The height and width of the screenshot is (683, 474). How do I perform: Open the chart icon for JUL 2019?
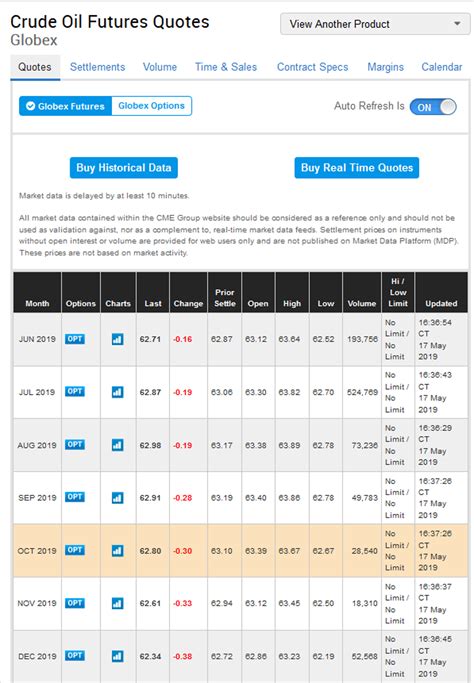click(117, 392)
